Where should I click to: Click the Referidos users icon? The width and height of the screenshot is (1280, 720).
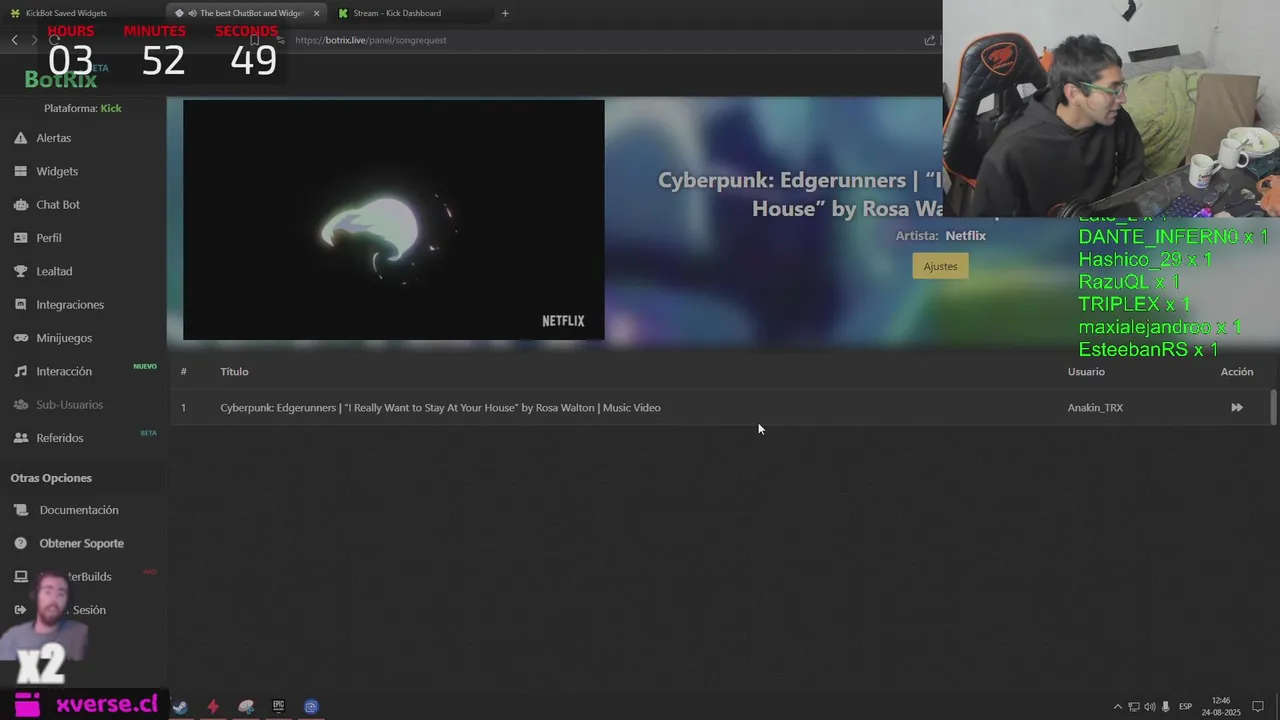click(x=20, y=438)
